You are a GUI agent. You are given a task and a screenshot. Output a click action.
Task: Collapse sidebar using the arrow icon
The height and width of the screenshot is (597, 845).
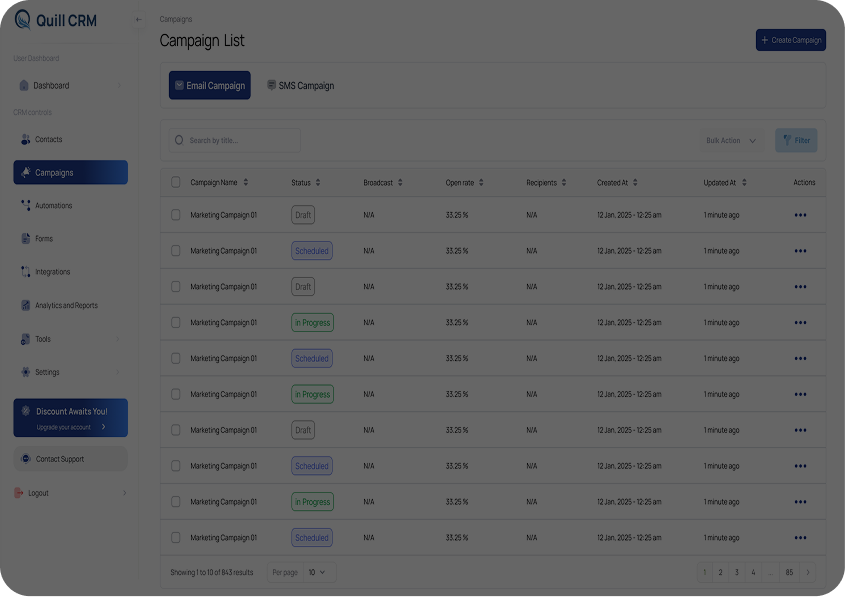[x=138, y=20]
